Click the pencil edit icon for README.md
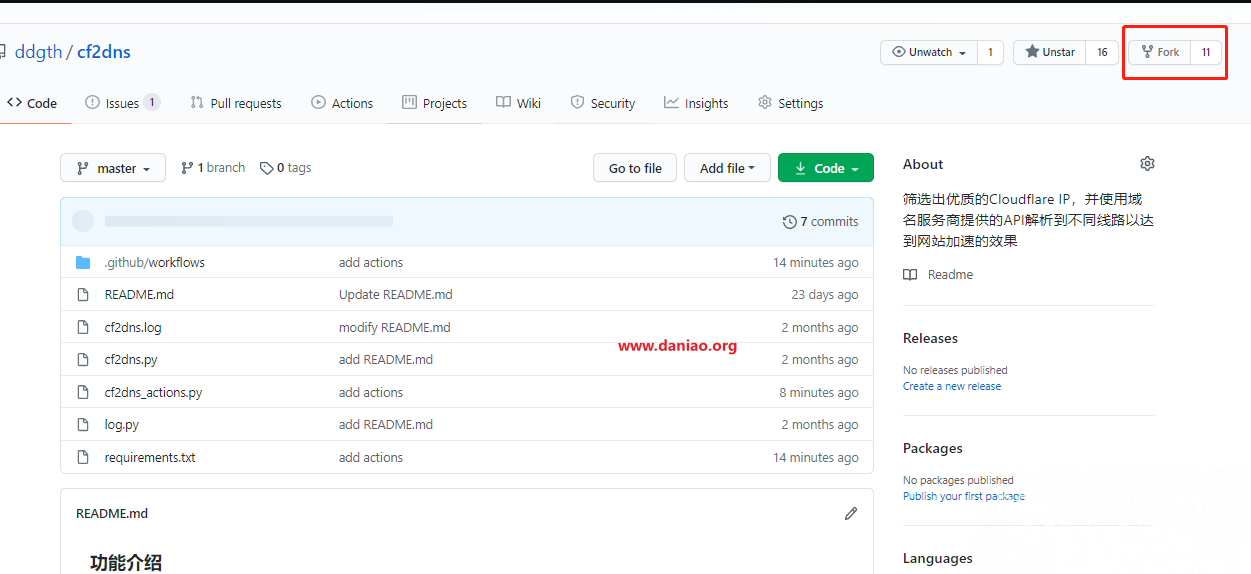 click(851, 513)
